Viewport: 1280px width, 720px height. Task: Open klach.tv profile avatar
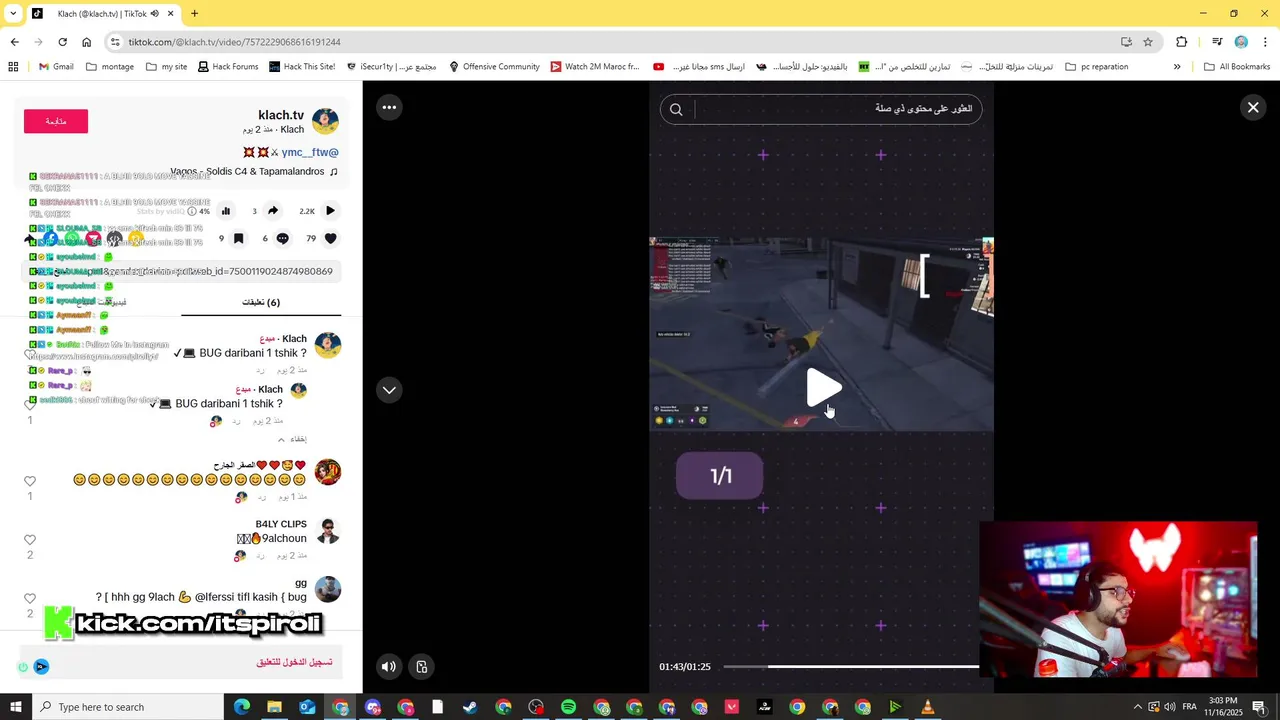325,121
